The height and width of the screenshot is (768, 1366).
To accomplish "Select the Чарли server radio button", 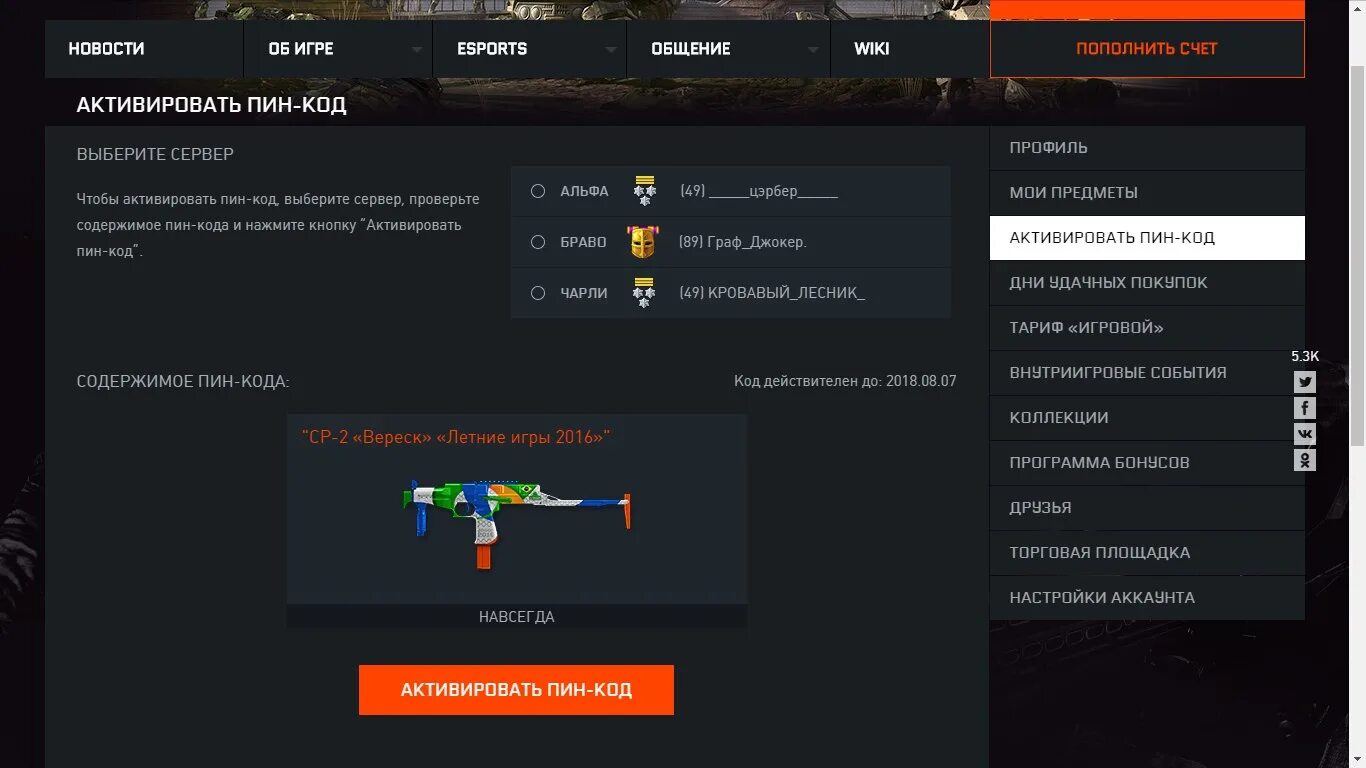I will point(538,293).
